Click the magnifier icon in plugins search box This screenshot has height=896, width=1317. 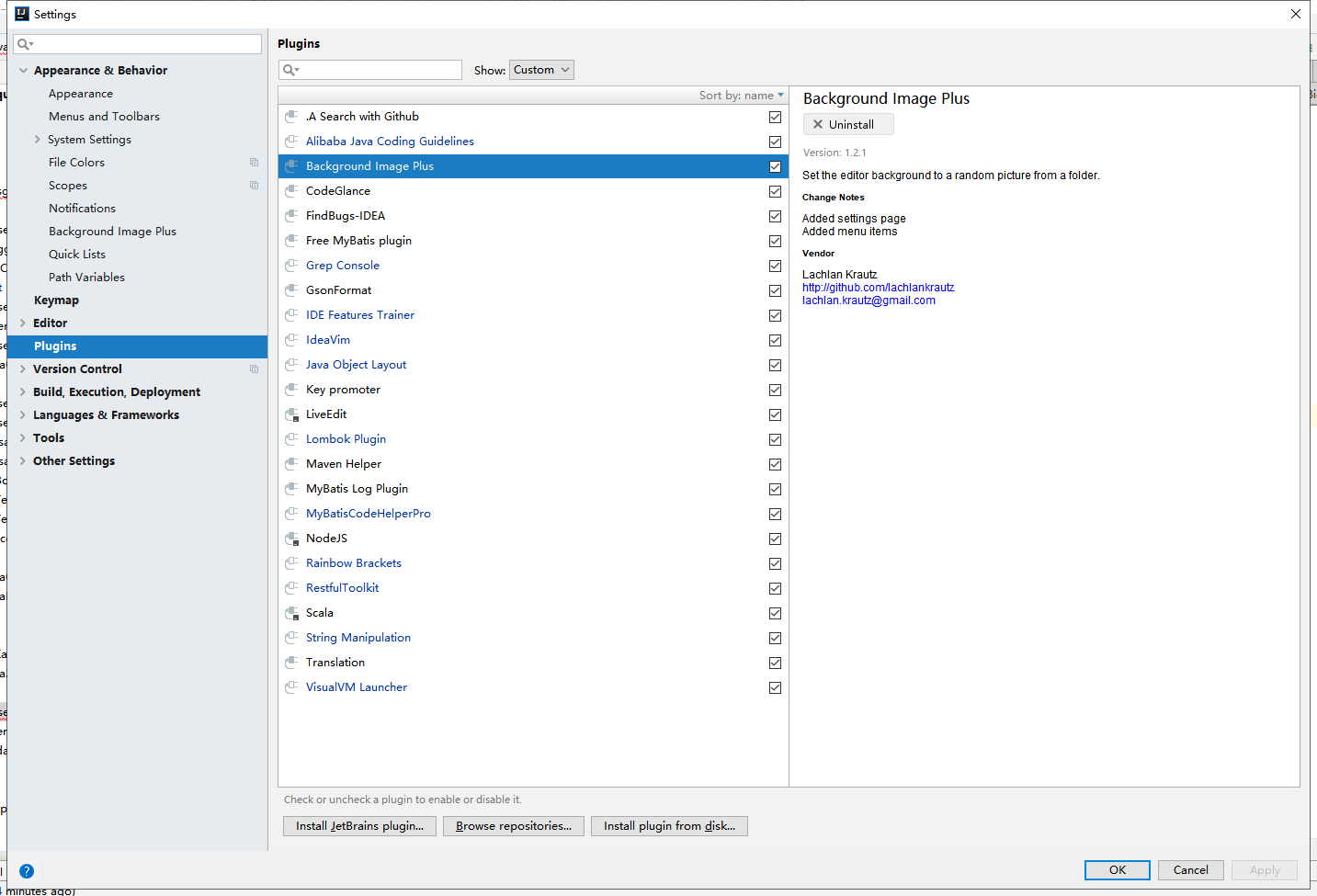point(290,70)
